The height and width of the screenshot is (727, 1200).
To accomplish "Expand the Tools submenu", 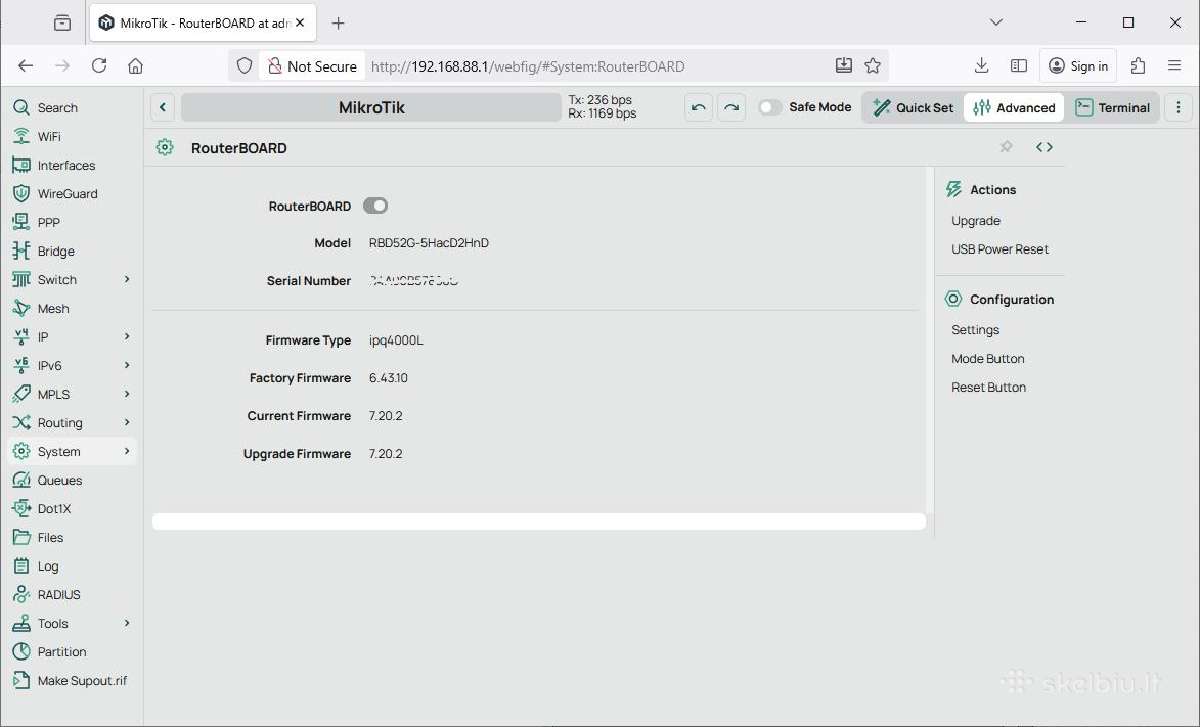I will (x=127, y=624).
